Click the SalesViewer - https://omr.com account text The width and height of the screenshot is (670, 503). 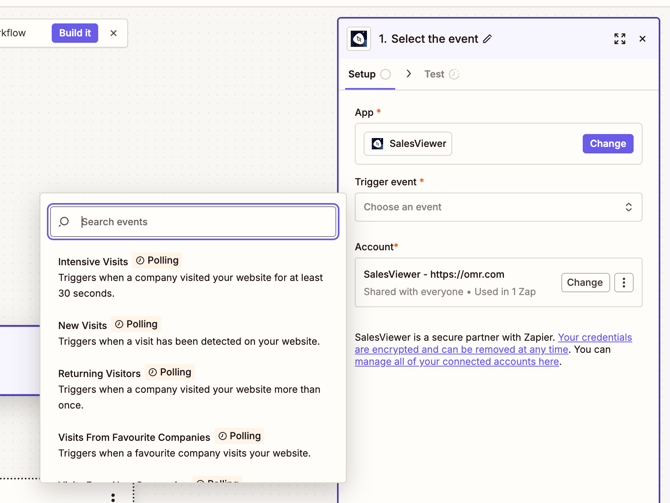coord(434,274)
